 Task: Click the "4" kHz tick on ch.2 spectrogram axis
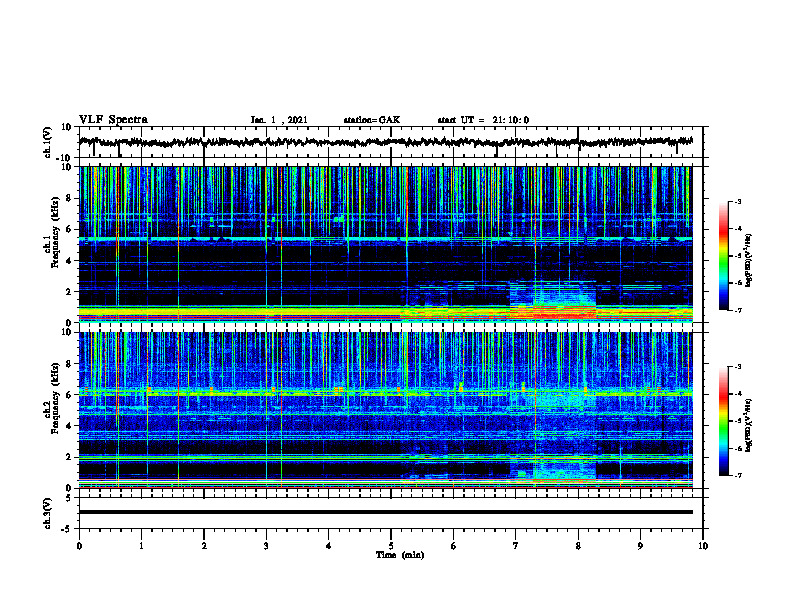[x=70, y=426]
